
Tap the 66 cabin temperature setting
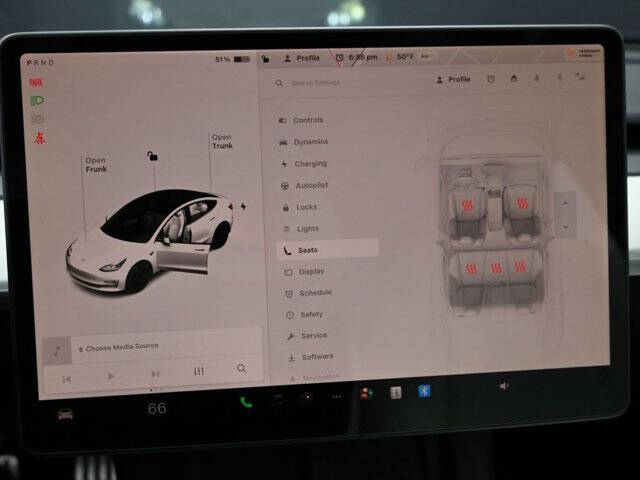(157, 408)
